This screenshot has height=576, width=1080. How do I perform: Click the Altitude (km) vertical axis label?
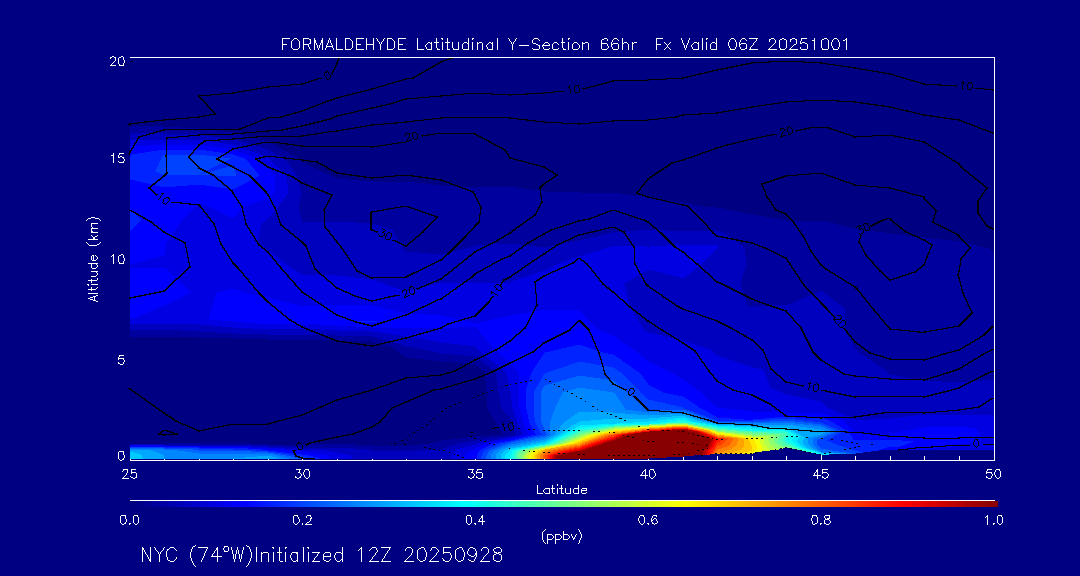click(93, 258)
